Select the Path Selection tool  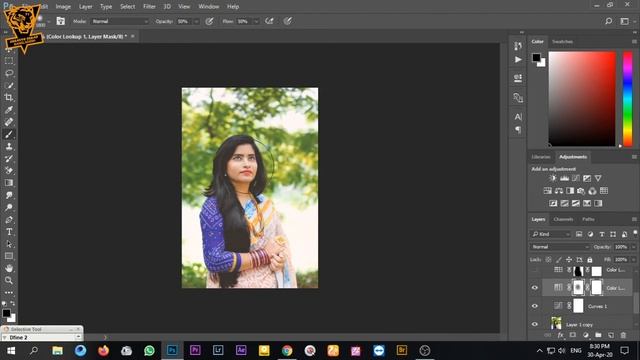tap(9, 244)
